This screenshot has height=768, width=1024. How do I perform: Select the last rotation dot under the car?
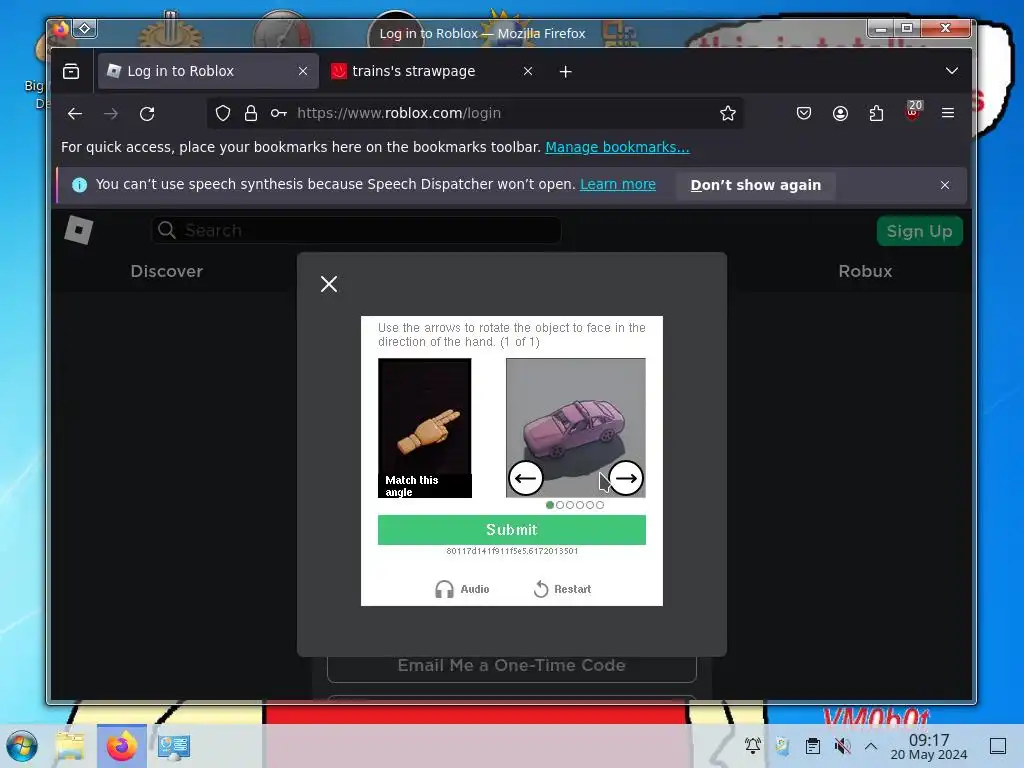tap(600, 505)
